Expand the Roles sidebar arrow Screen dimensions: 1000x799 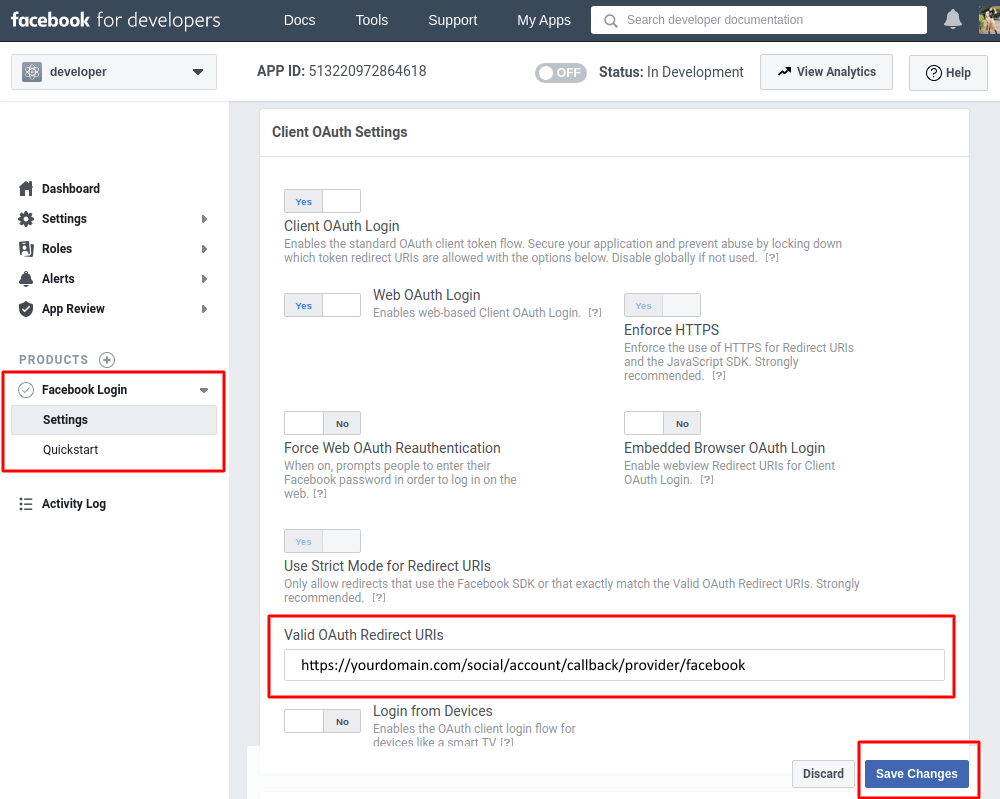click(x=204, y=249)
